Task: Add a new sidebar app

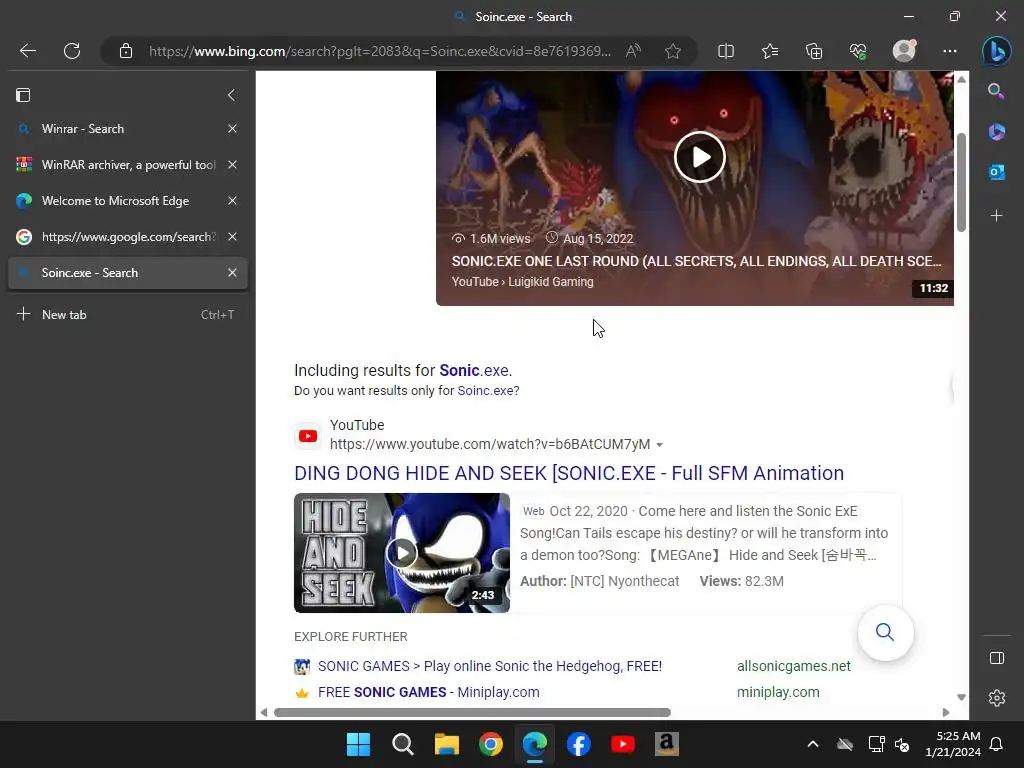Action: (x=996, y=215)
